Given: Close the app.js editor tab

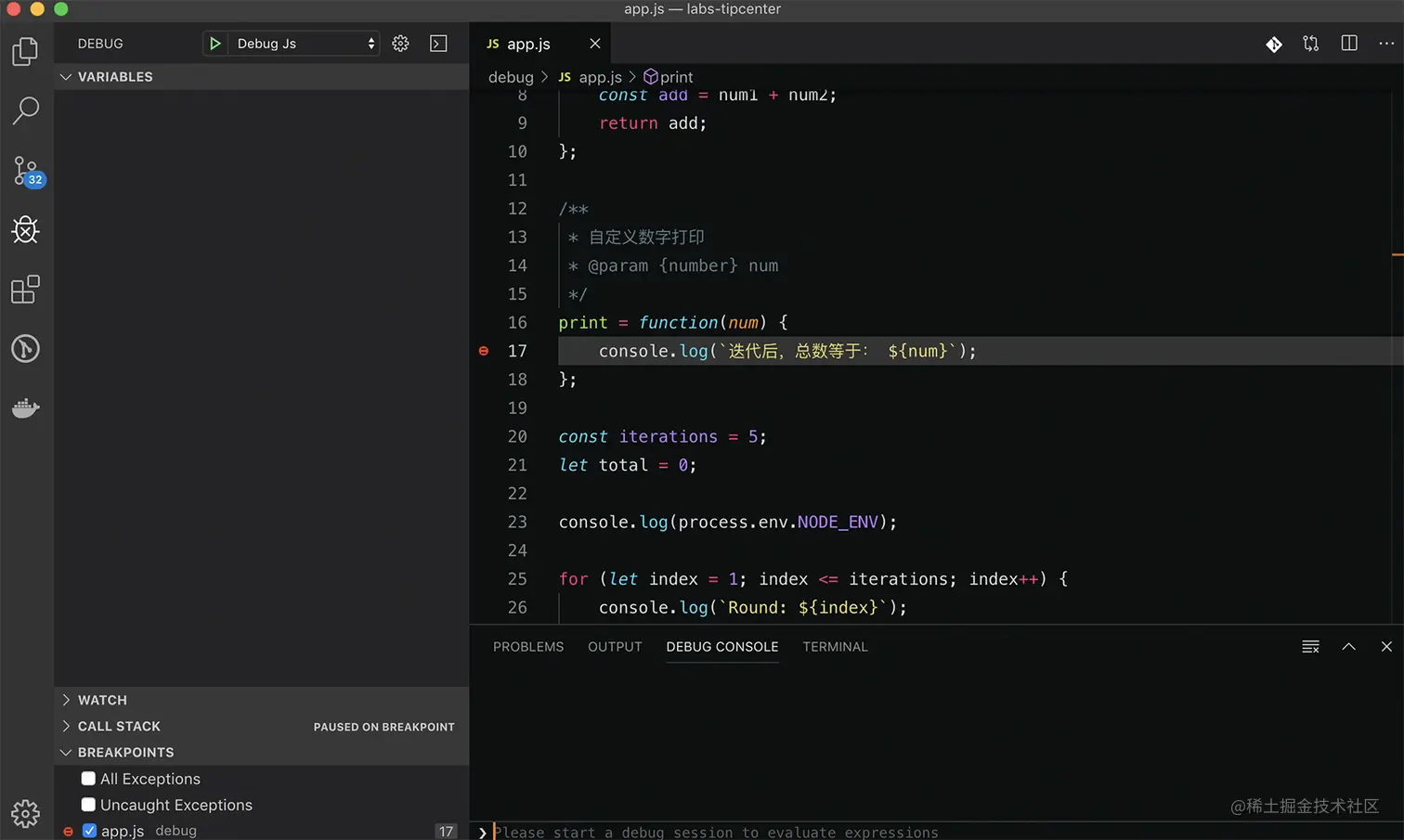Looking at the screenshot, I should click(595, 44).
